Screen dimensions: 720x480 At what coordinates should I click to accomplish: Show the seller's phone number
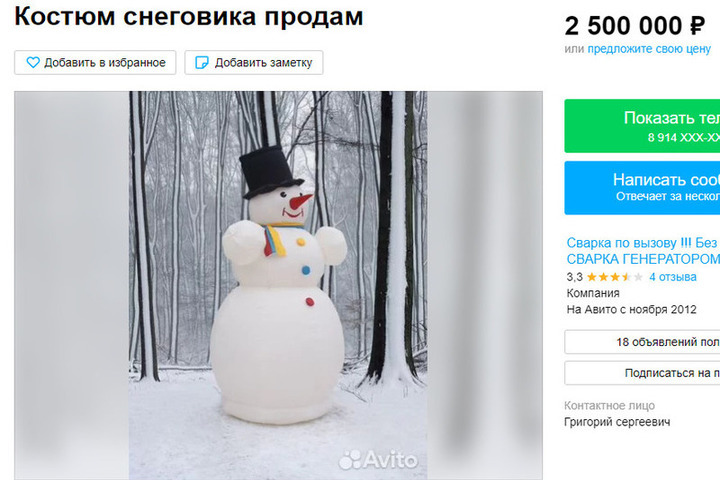642,126
